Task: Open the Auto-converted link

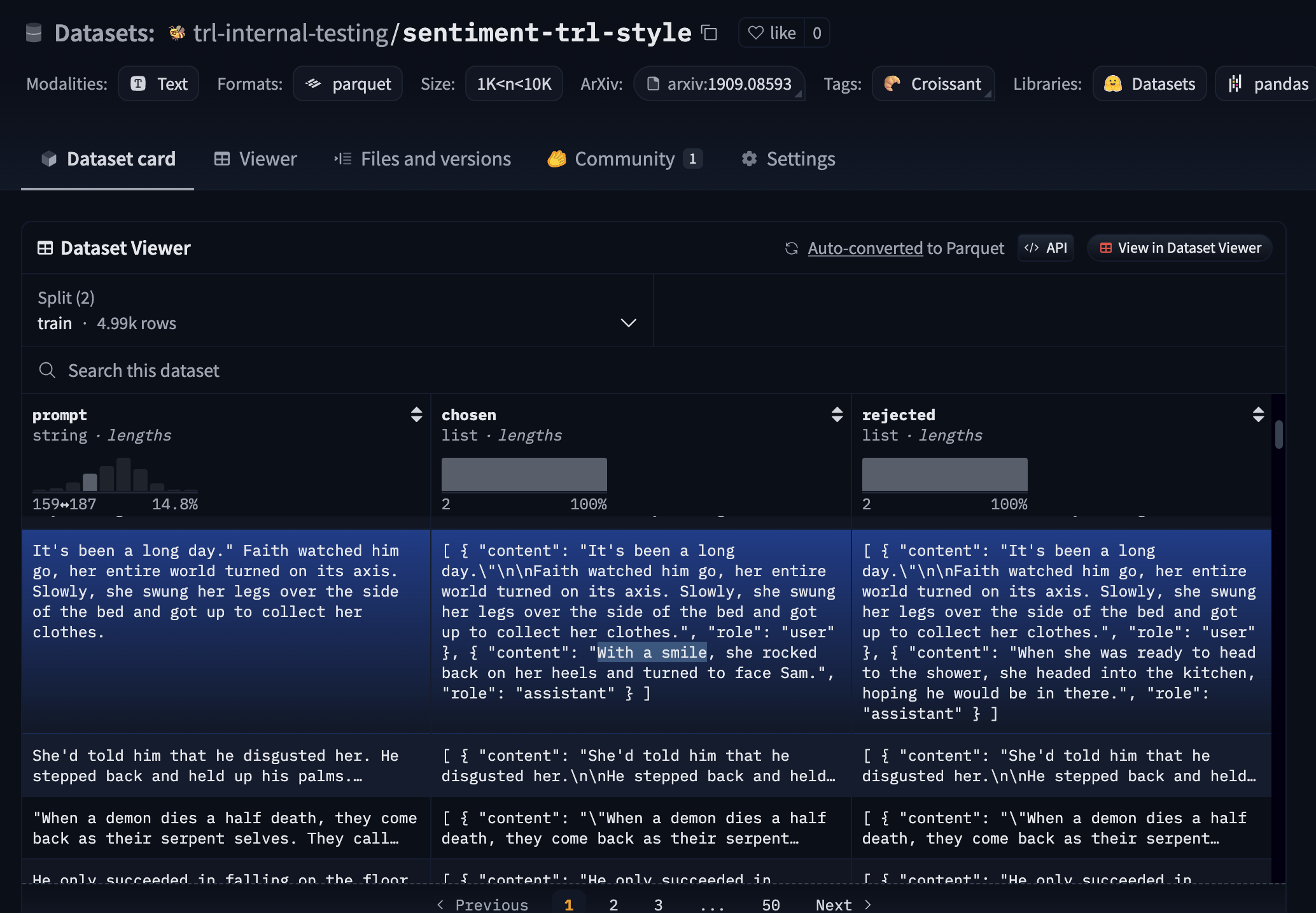Action: tap(865, 248)
